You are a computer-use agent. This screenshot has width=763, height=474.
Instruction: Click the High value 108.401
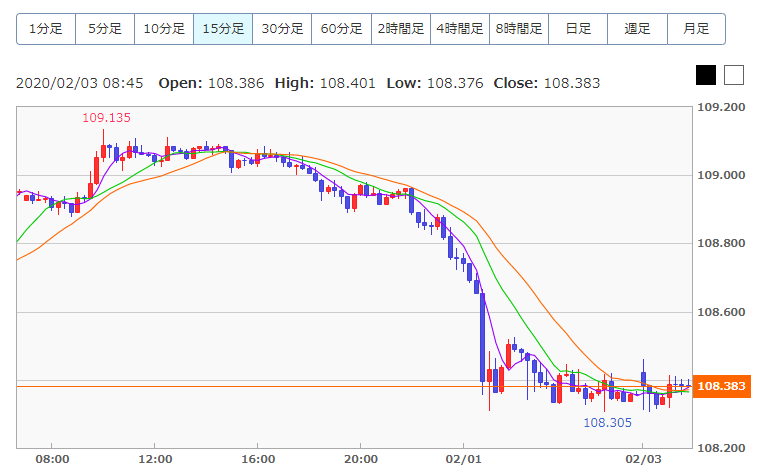(348, 83)
